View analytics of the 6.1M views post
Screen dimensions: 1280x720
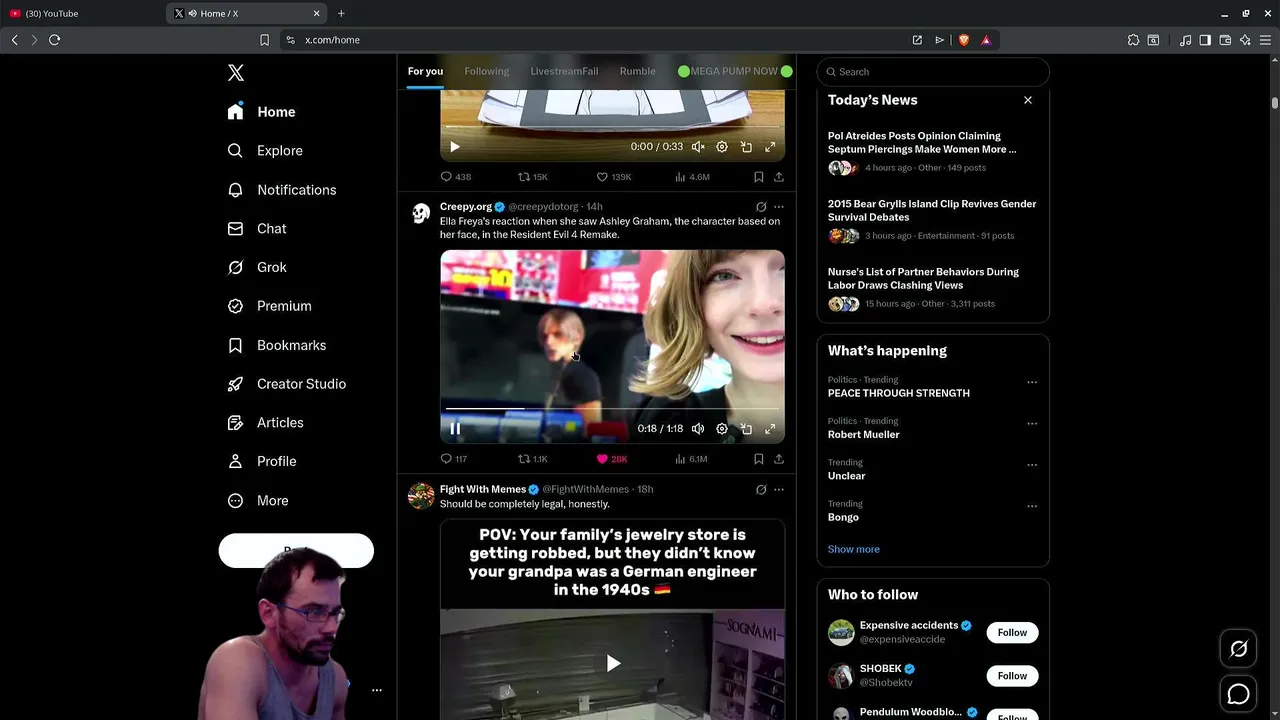pyautogui.click(x=691, y=459)
